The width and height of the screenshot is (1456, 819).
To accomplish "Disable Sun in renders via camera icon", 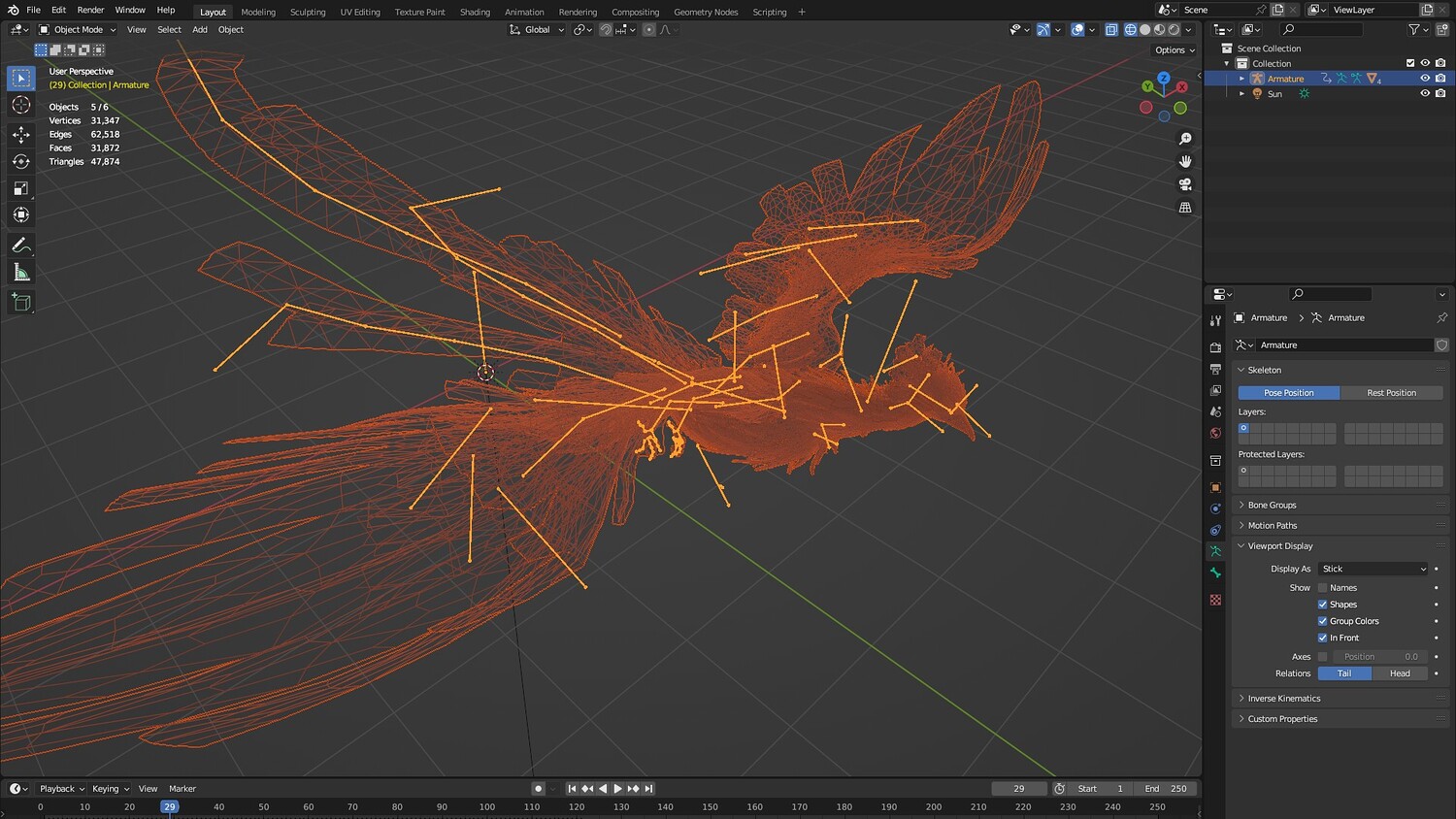I will (1440, 94).
